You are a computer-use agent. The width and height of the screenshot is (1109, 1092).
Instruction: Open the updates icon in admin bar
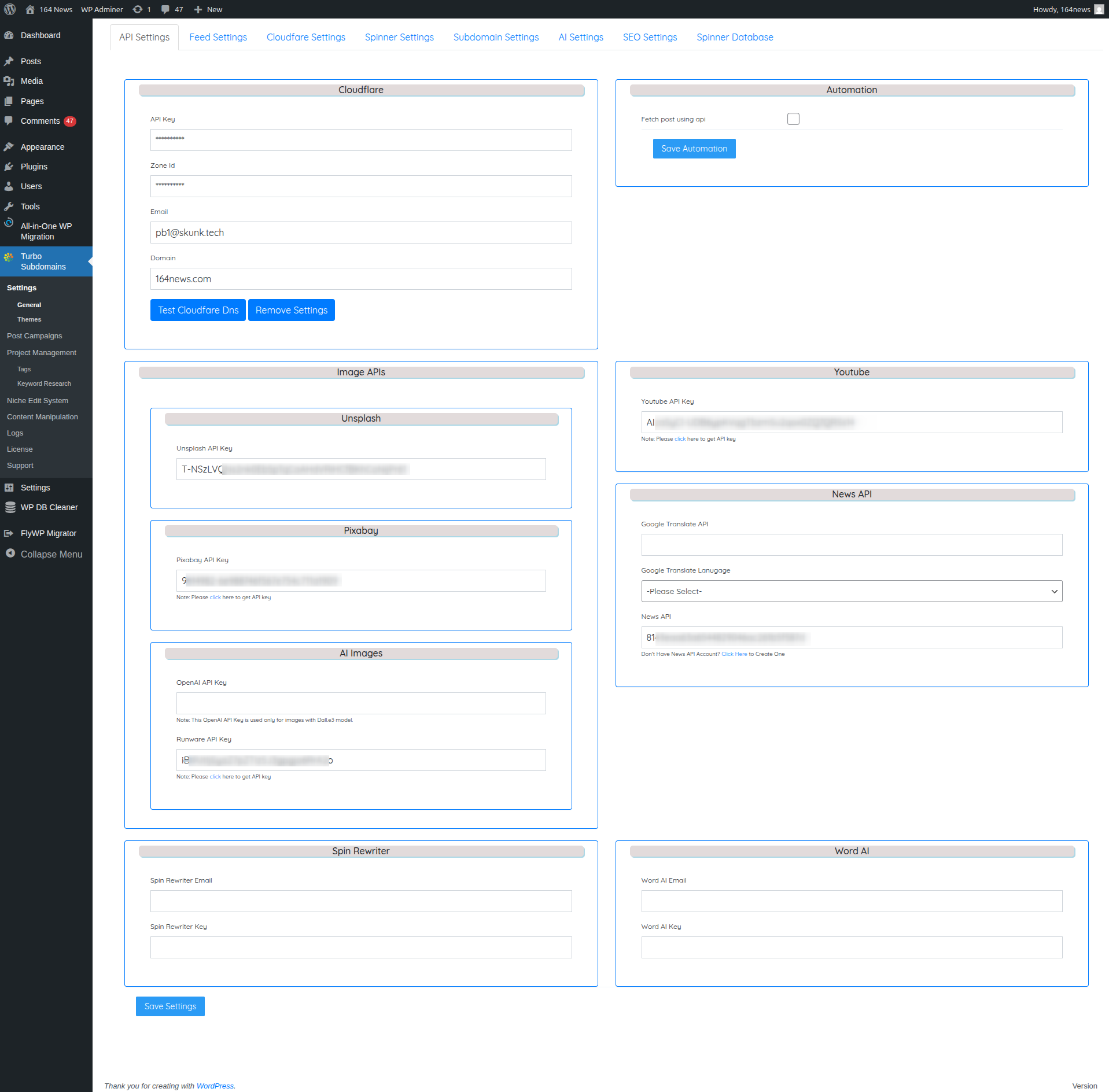pos(138,9)
